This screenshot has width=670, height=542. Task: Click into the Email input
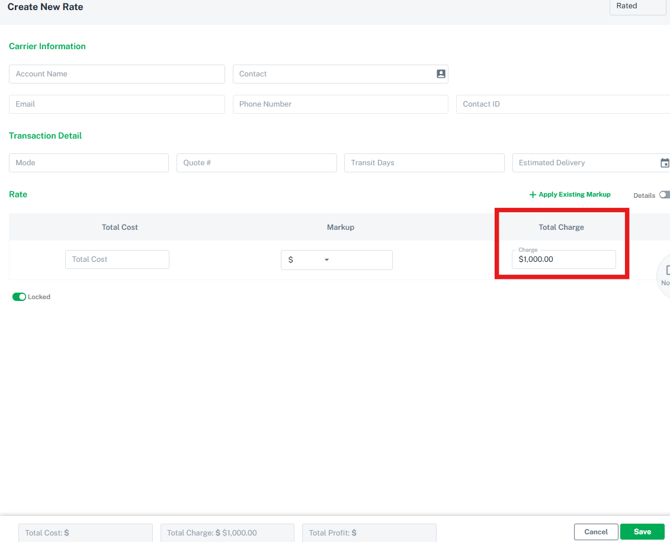pyautogui.click(x=117, y=104)
